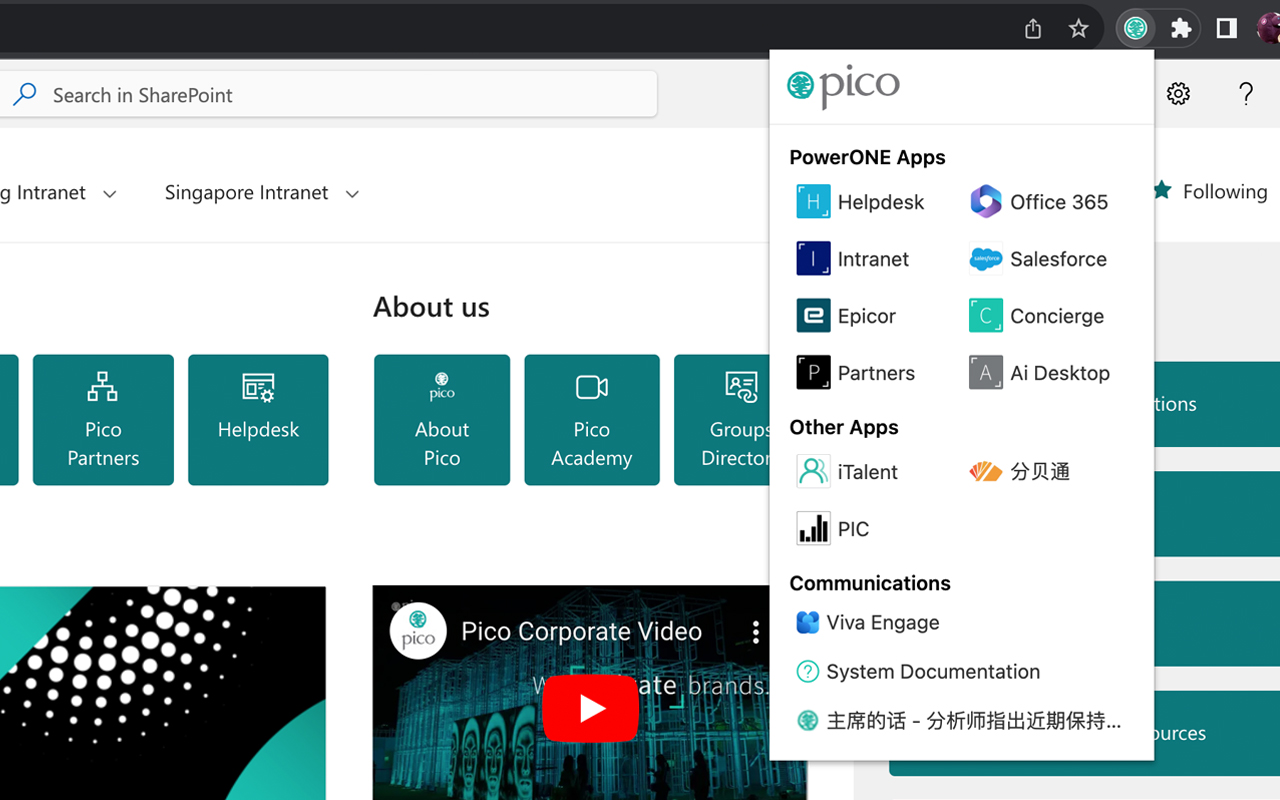Open the Helpdesk app icon in popup
The height and width of the screenshot is (800, 1280).
(x=813, y=202)
